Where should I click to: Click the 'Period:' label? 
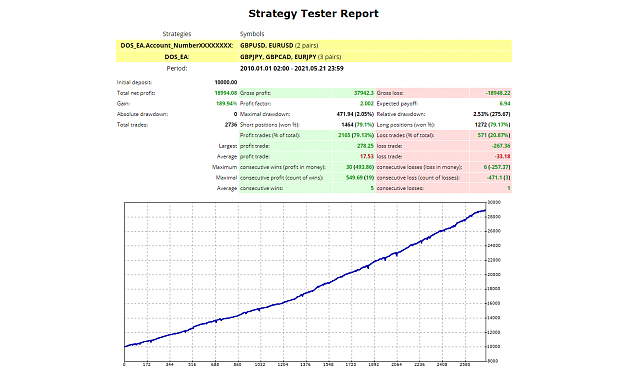[177, 69]
